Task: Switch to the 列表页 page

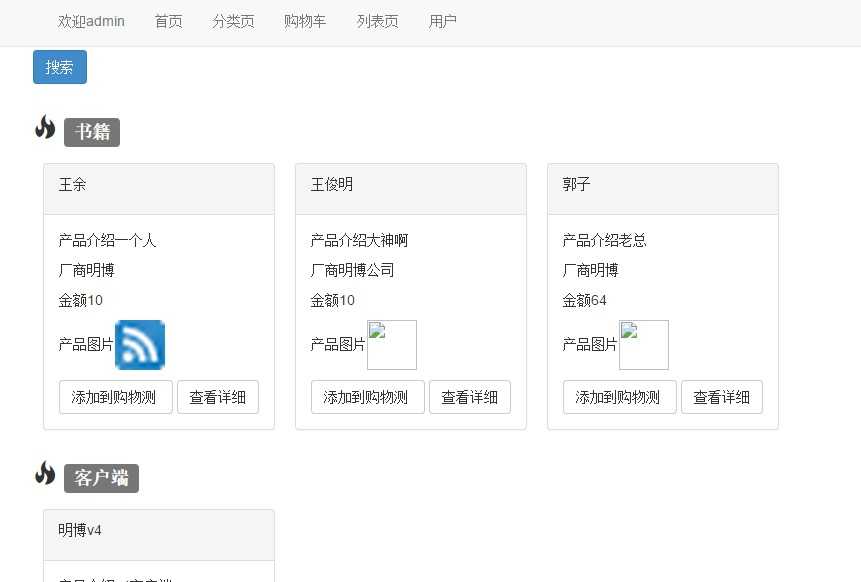Action: (x=377, y=21)
